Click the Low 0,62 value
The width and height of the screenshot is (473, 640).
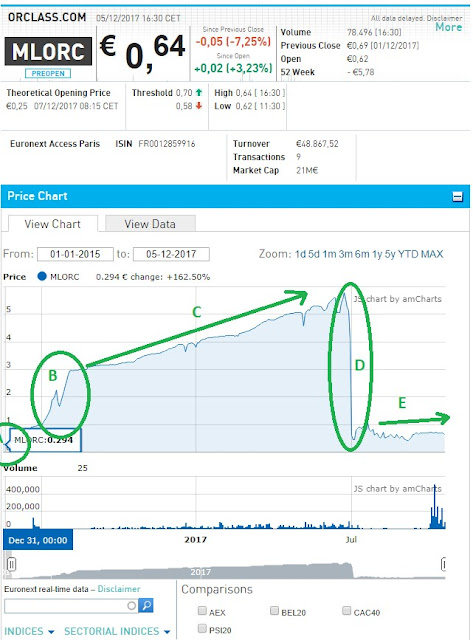point(244,106)
